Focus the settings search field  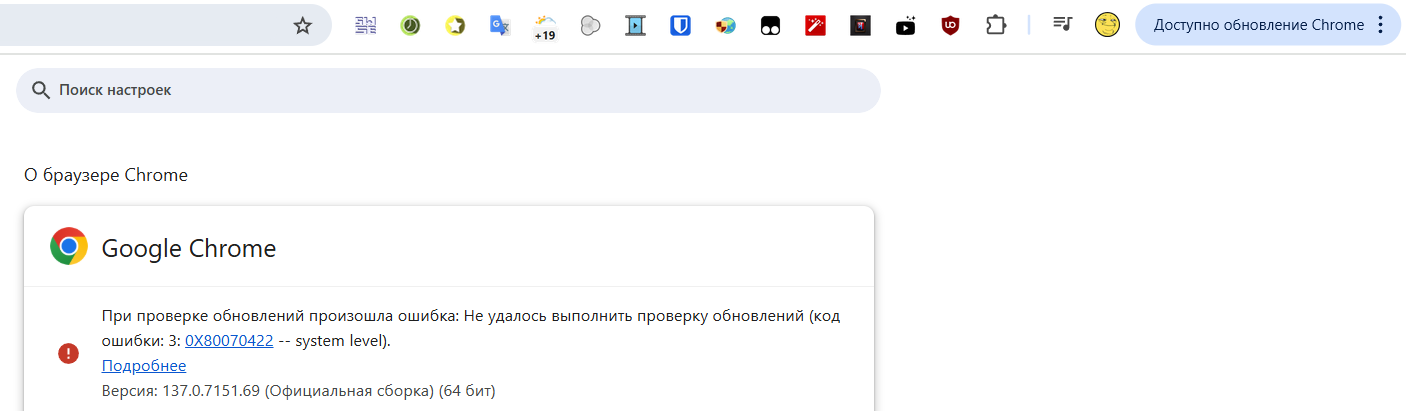click(448, 90)
